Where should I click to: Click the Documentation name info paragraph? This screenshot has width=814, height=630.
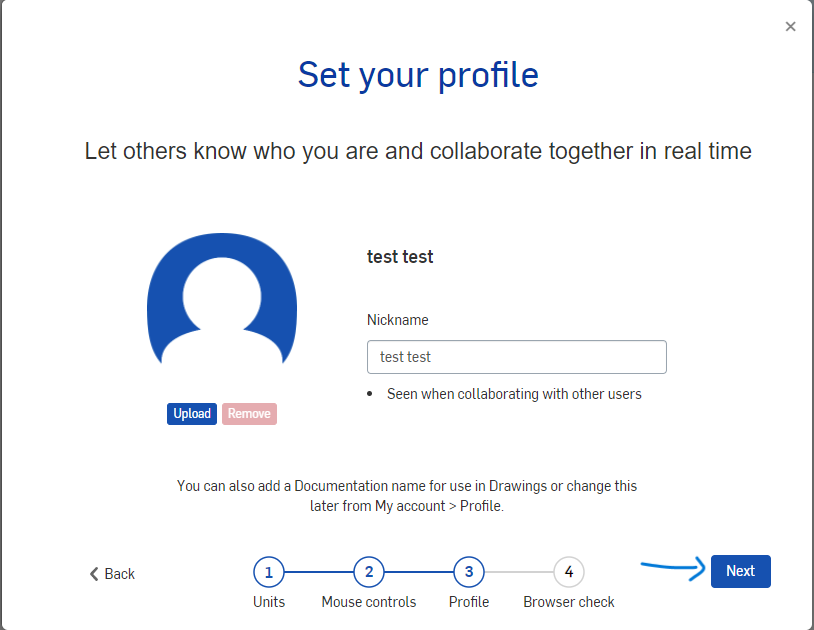(407, 496)
